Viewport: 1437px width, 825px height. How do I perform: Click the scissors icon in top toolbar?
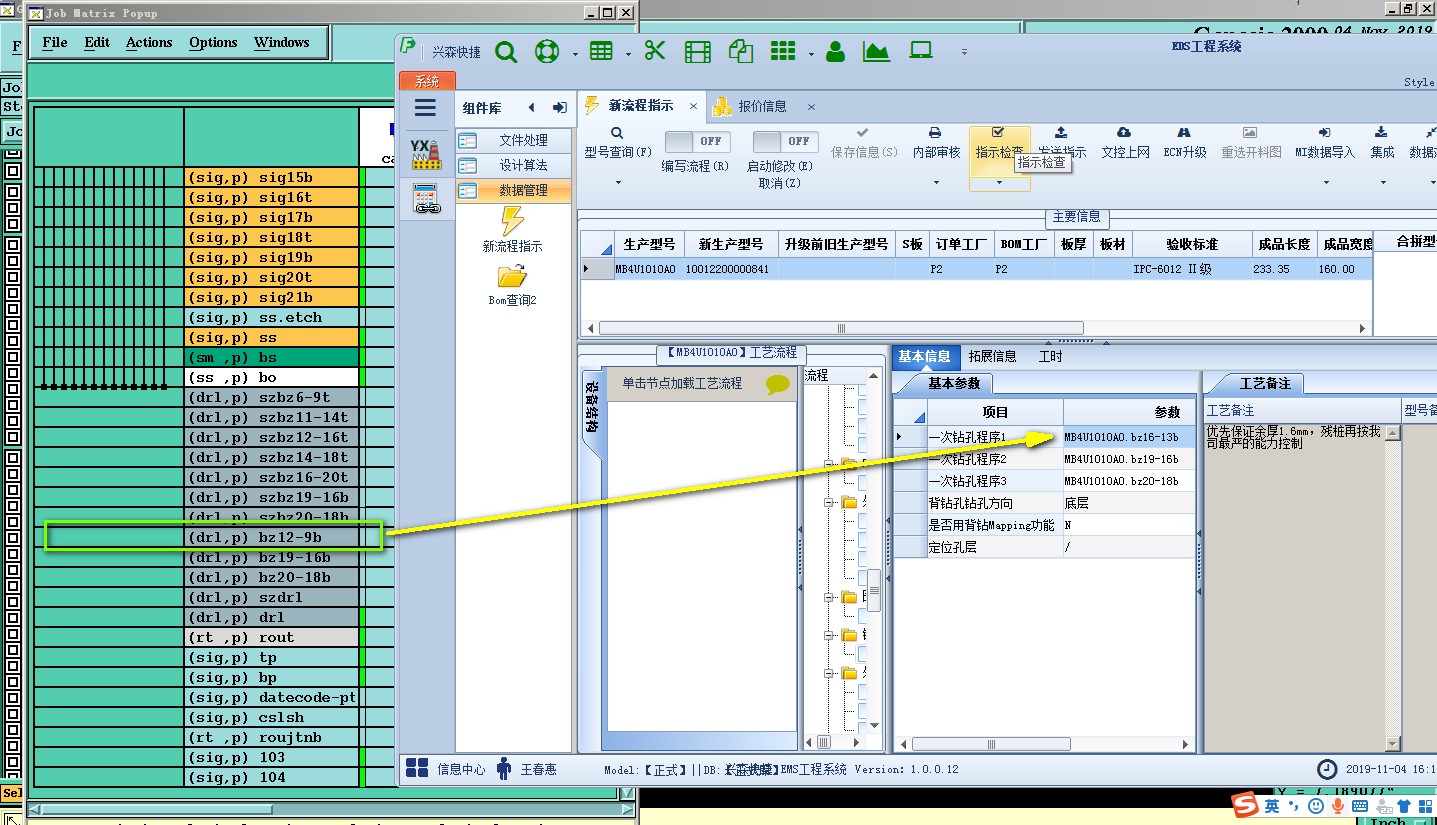point(655,51)
